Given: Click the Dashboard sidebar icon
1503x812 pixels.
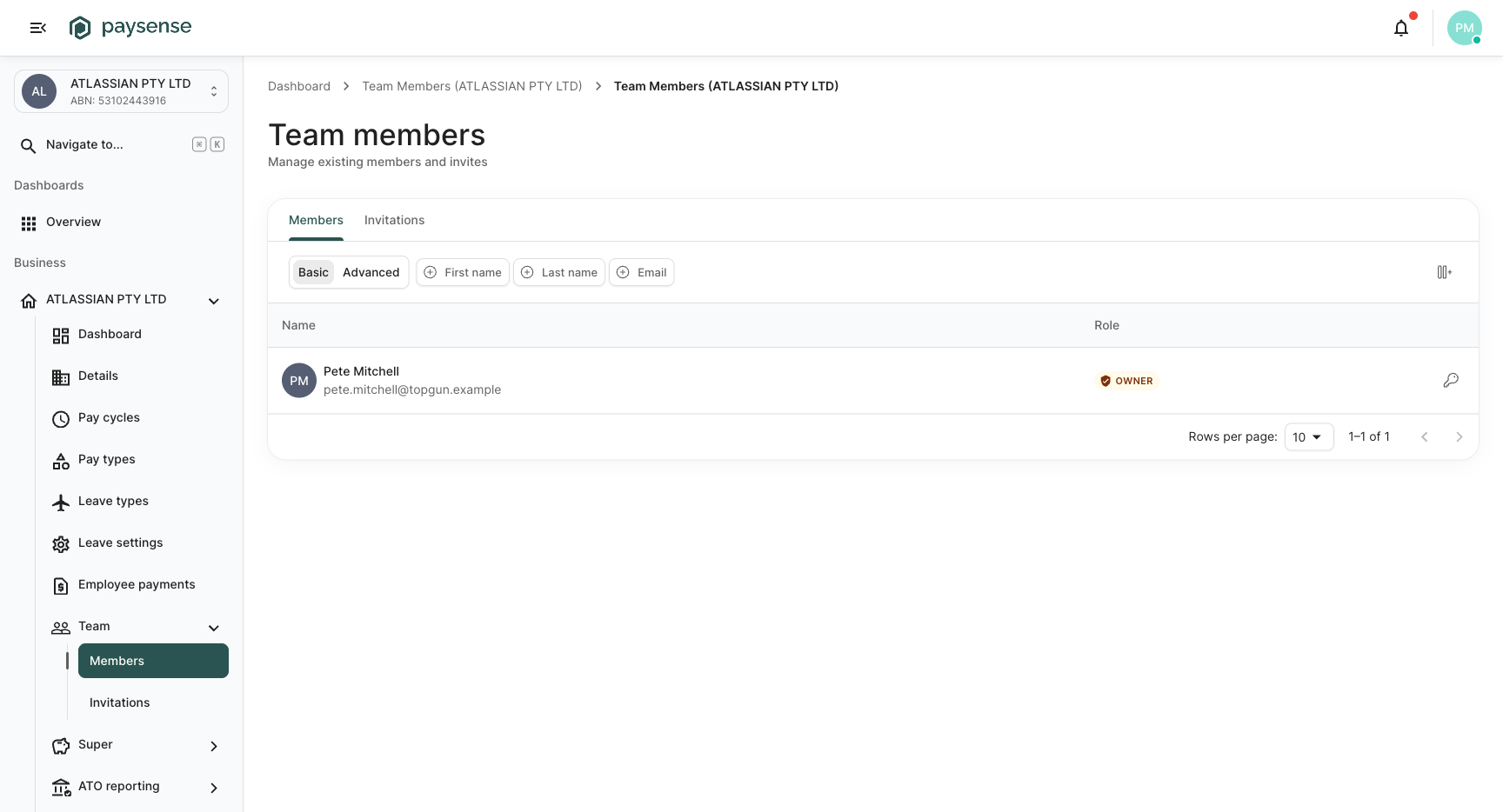Looking at the screenshot, I should pos(61,336).
